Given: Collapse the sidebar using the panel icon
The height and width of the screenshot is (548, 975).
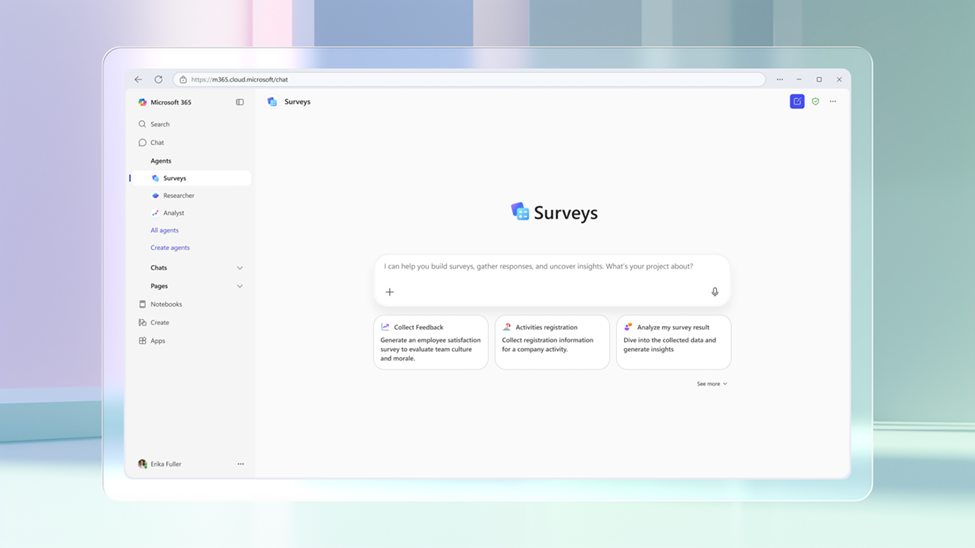Looking at the screenshot, I should [240, 102].
